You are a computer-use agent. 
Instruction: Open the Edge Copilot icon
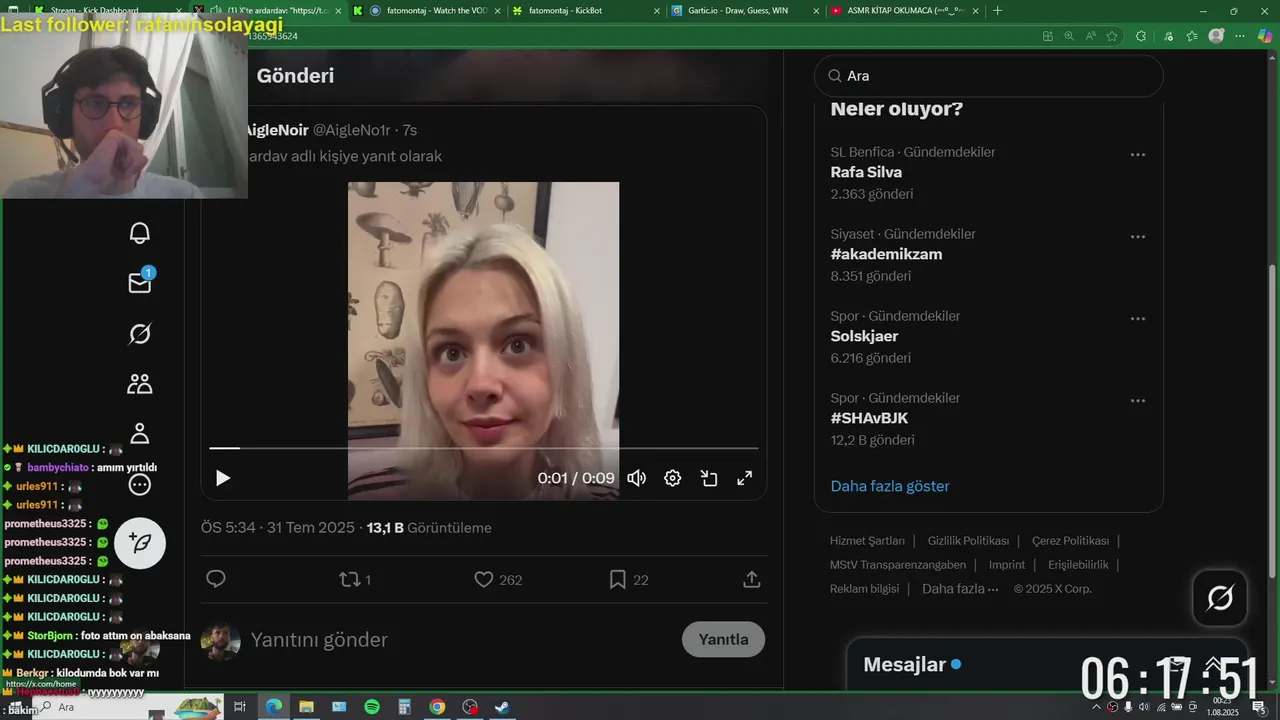[1266, 36]
